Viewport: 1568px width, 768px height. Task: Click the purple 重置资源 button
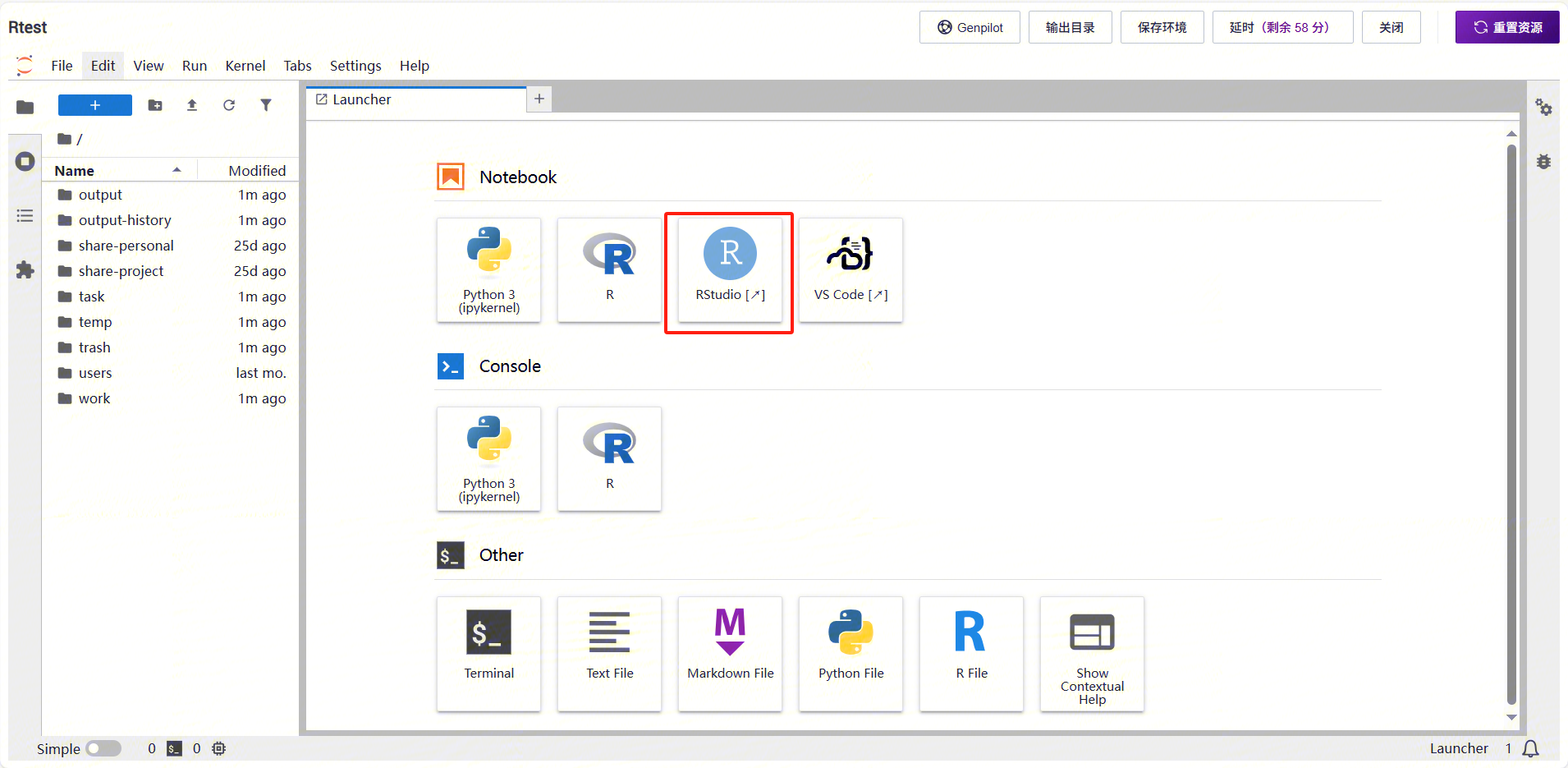[1507, 27]
